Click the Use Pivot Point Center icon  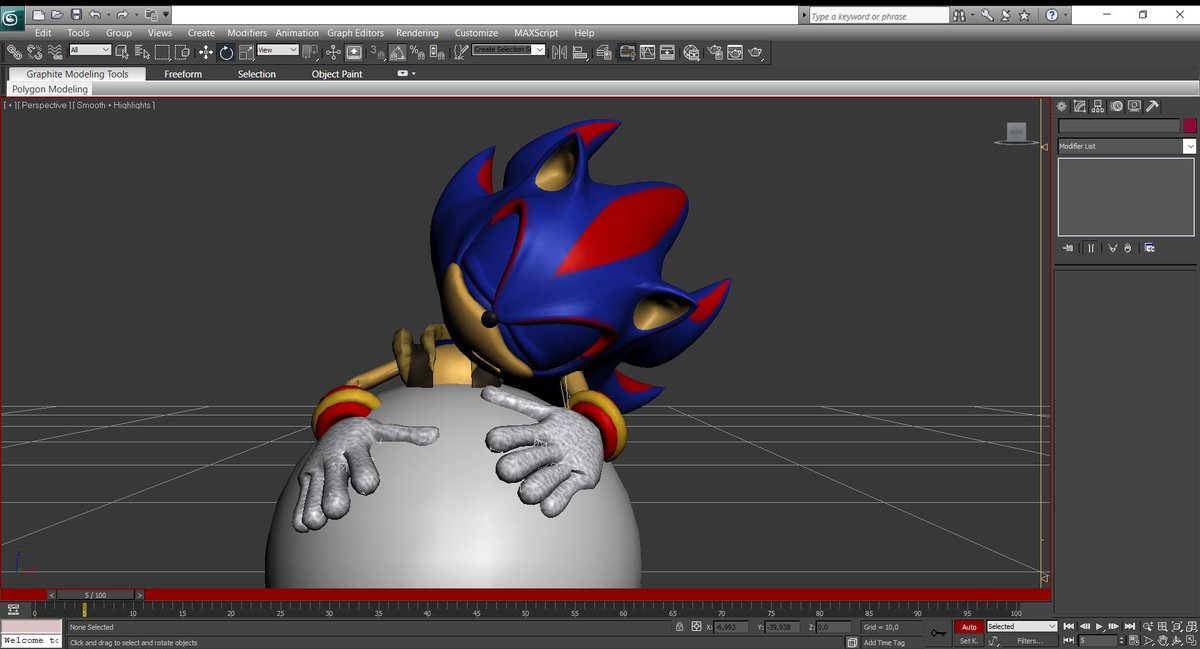(x=309, y=51)
